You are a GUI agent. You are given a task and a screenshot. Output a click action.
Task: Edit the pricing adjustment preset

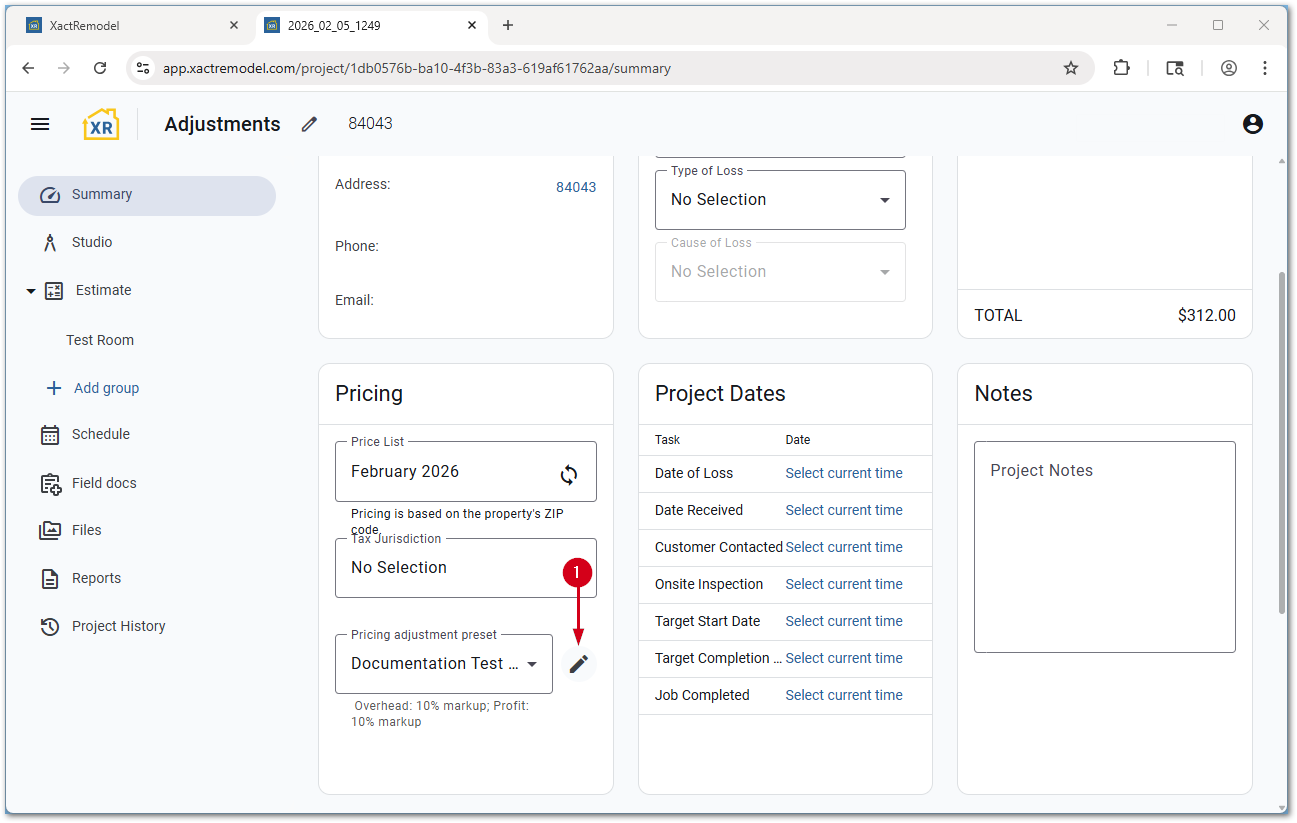[578, 664]
